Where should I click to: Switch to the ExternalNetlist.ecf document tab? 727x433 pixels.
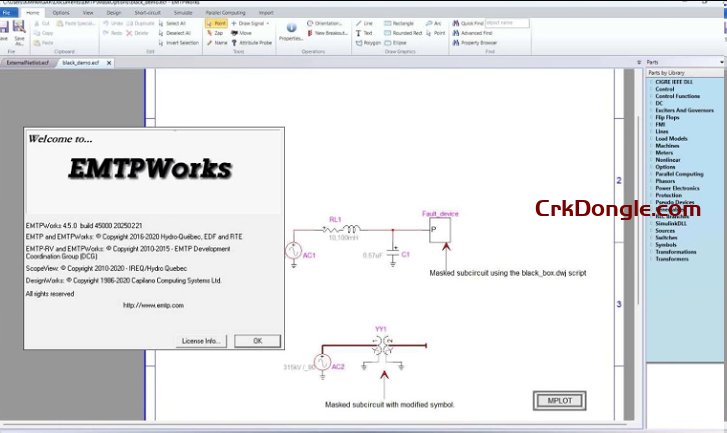coord(27,62)
